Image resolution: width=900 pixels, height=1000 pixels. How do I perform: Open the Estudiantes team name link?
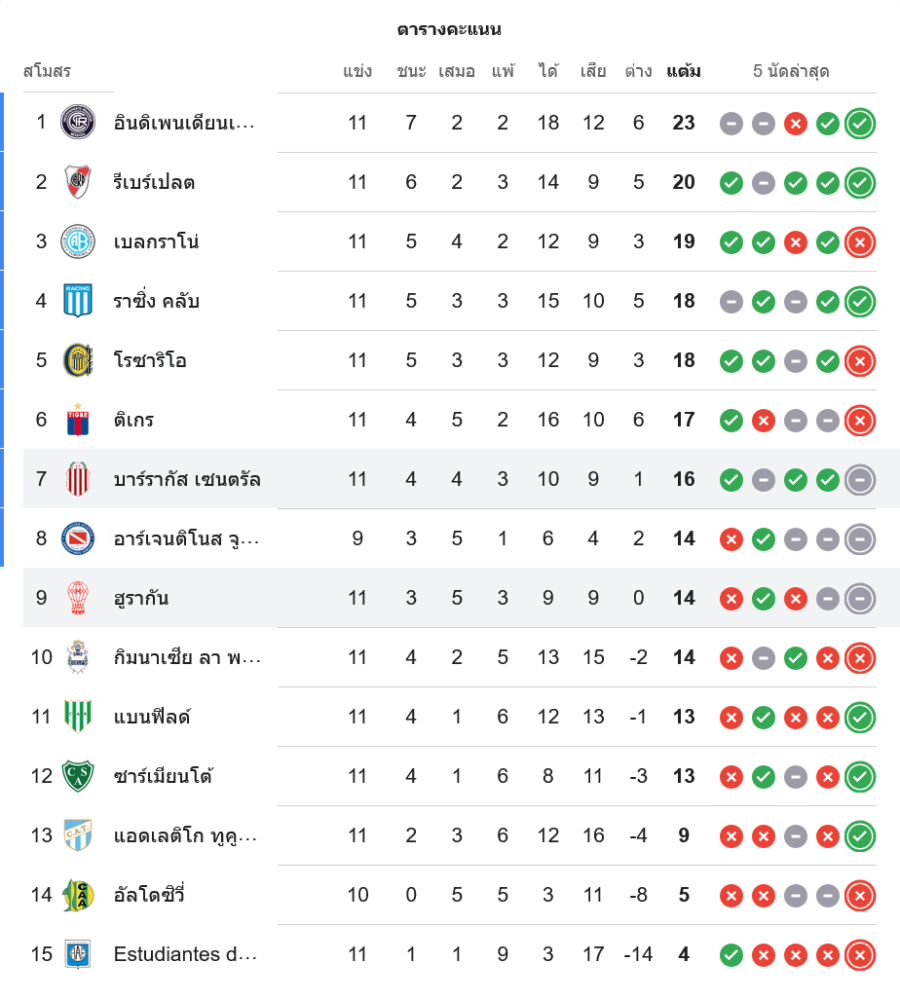click(185, 954)
